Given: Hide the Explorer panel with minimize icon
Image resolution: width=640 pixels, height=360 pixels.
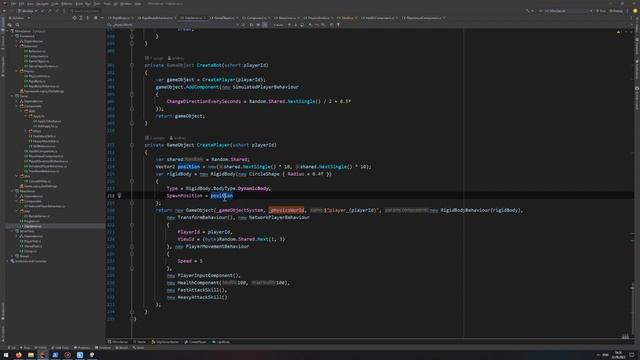Looking at the screenshot, I should tap(102, 18).
